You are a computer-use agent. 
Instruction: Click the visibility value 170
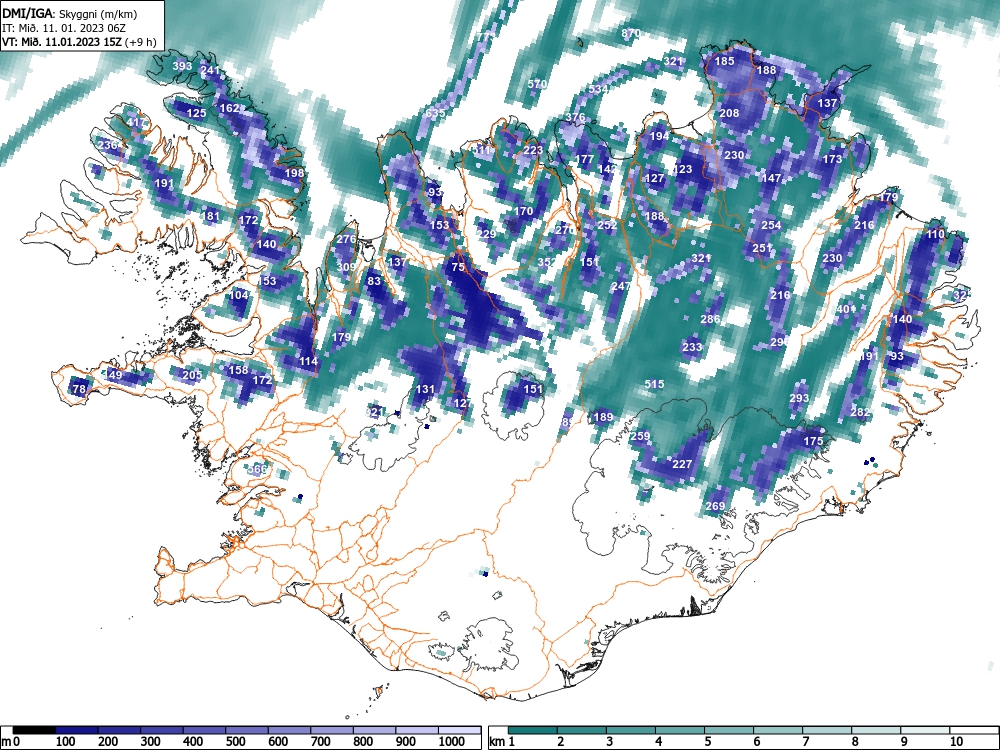coord(524,211)
